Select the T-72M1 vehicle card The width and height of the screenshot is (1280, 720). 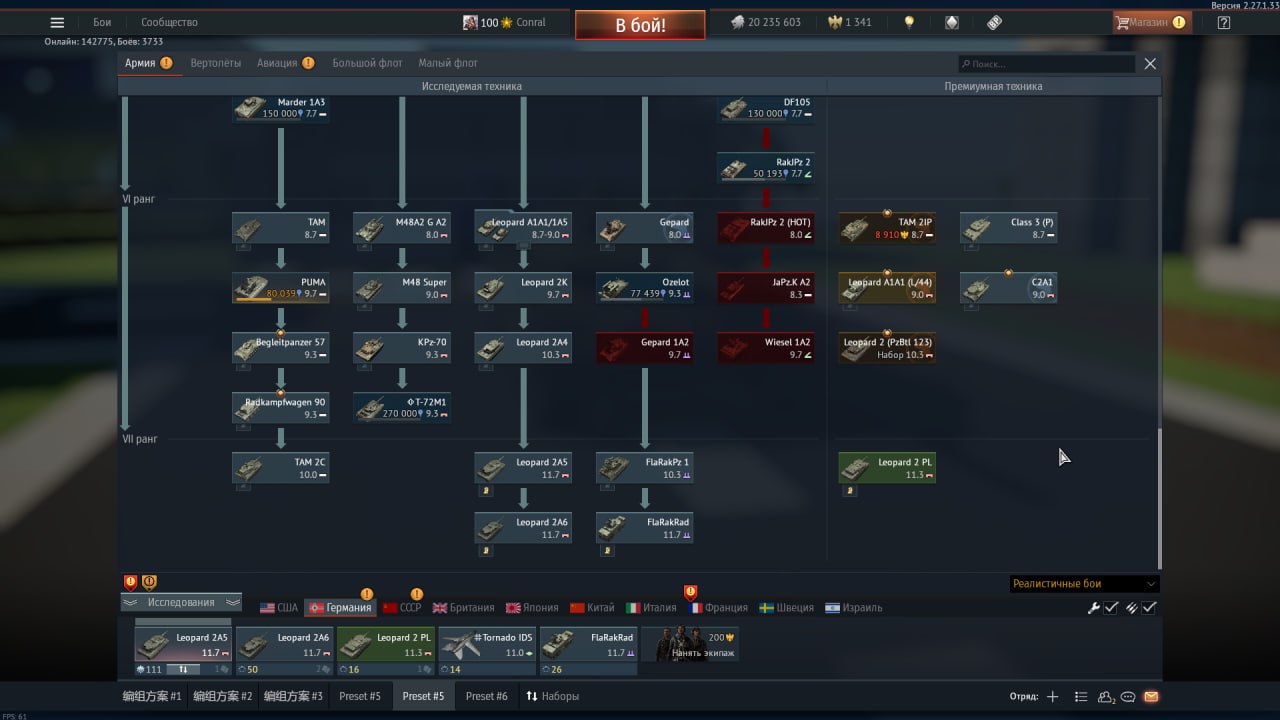[x=402, y=408]
